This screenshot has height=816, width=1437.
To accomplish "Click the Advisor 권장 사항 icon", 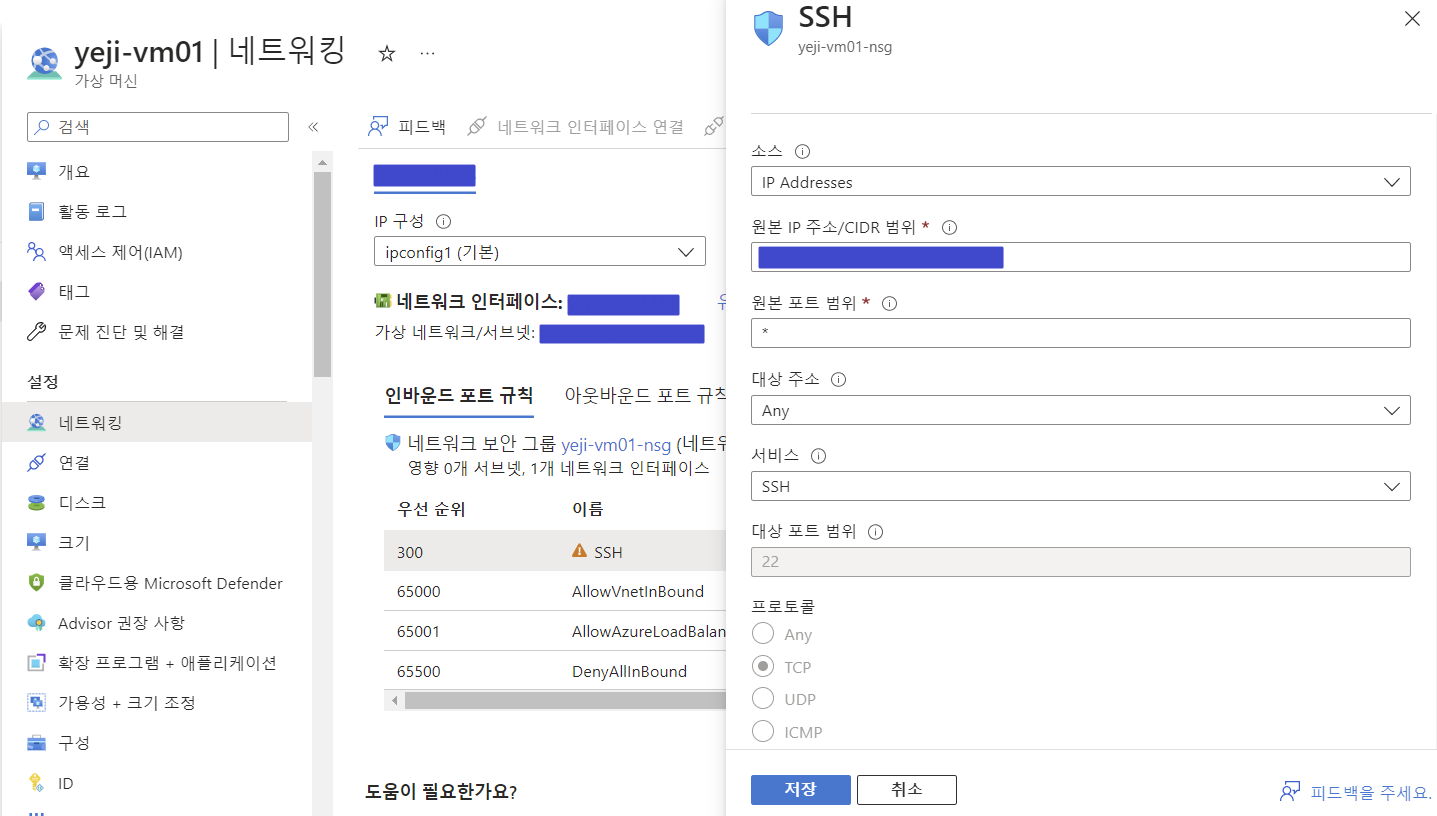I will click(37, 623).
